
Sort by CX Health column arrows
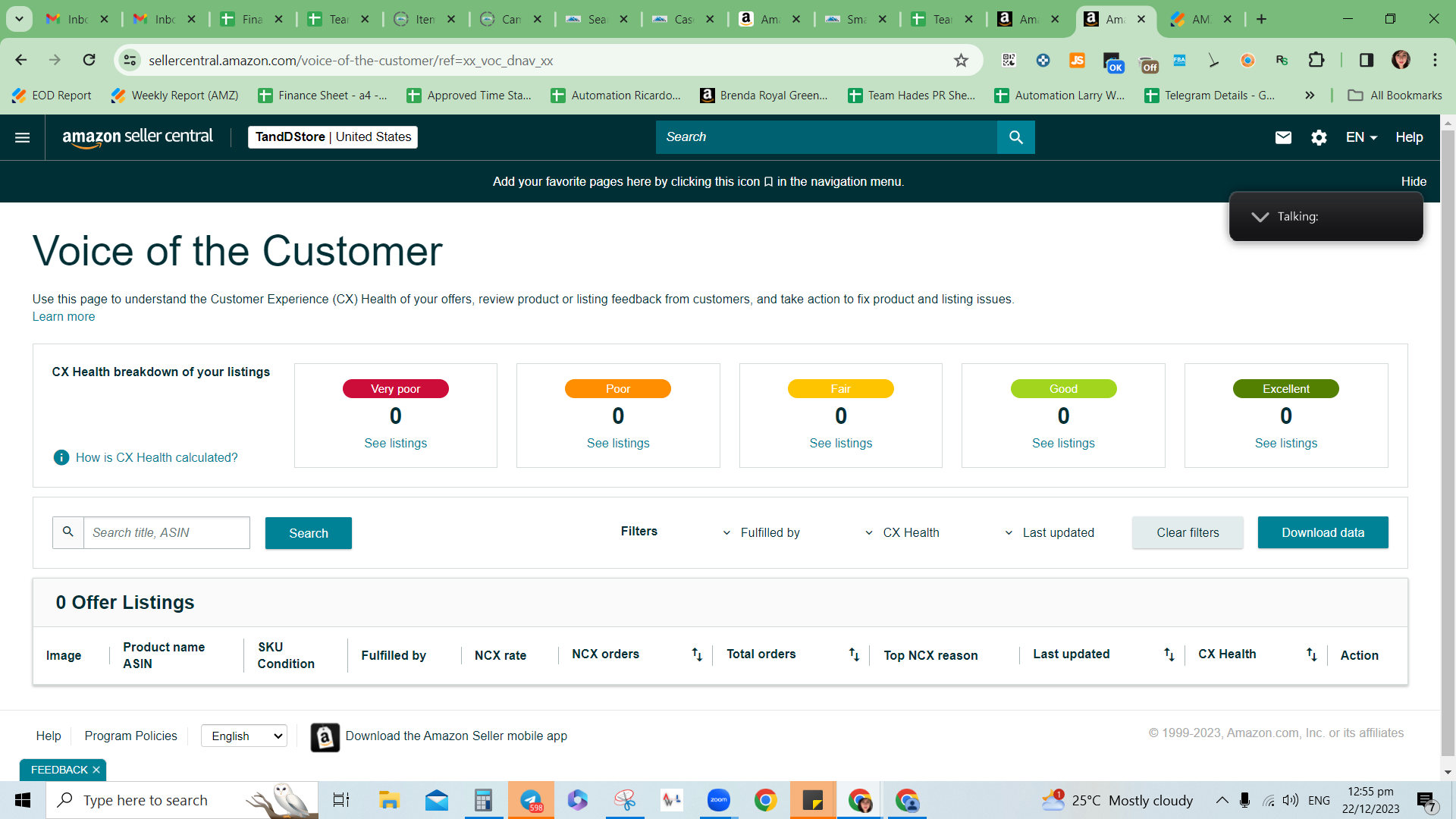coord(1311,654)
